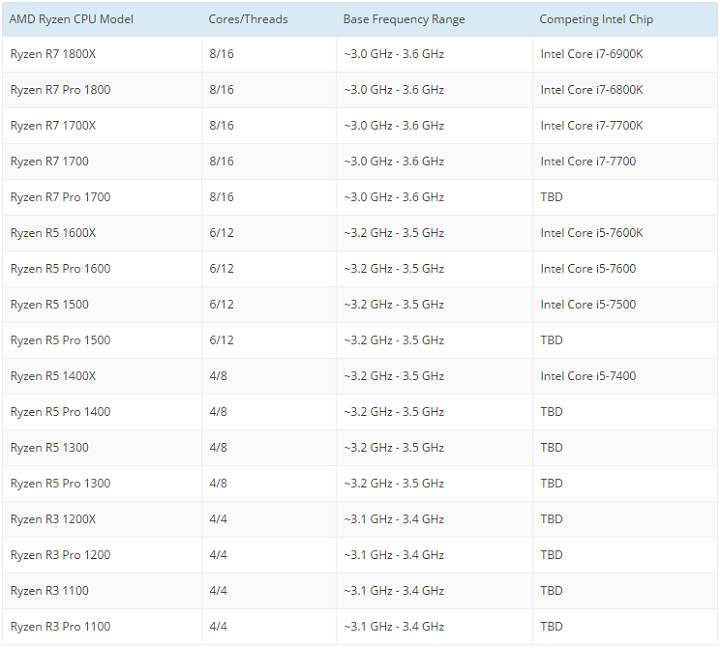Select the 'Ryzen R7 Pro 1700' cell
This screenshot has width=720, height=648.
[101, 197]
